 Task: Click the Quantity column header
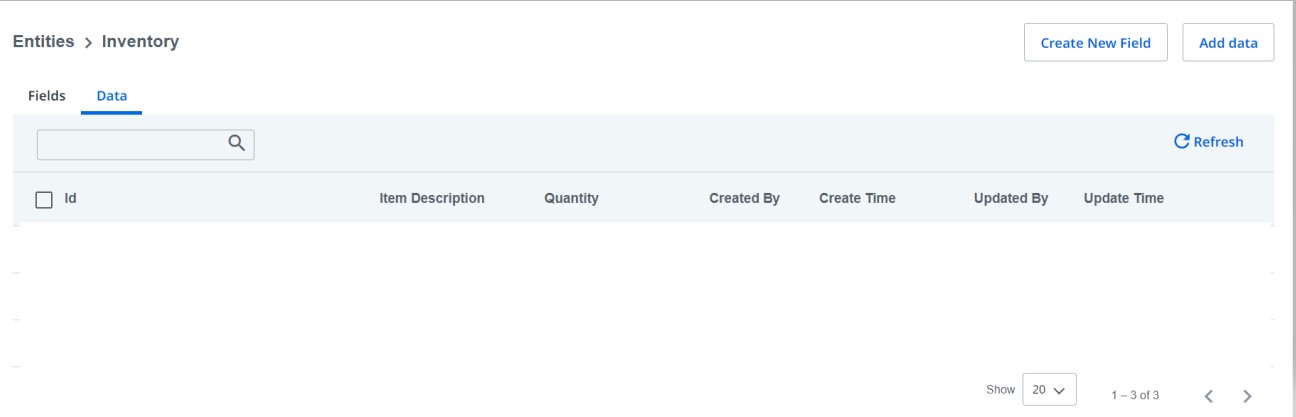coord(571,199)
